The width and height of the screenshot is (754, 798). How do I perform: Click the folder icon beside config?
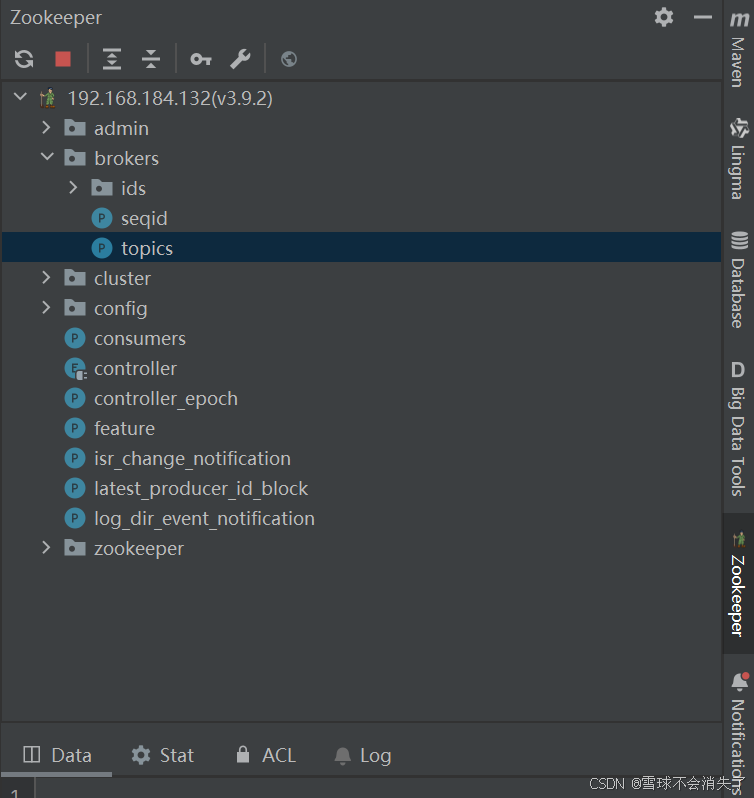[x=75, y=308]
